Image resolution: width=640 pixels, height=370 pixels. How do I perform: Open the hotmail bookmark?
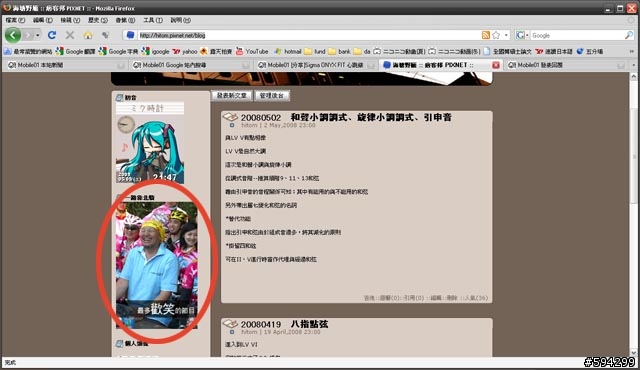coord(288,51)
